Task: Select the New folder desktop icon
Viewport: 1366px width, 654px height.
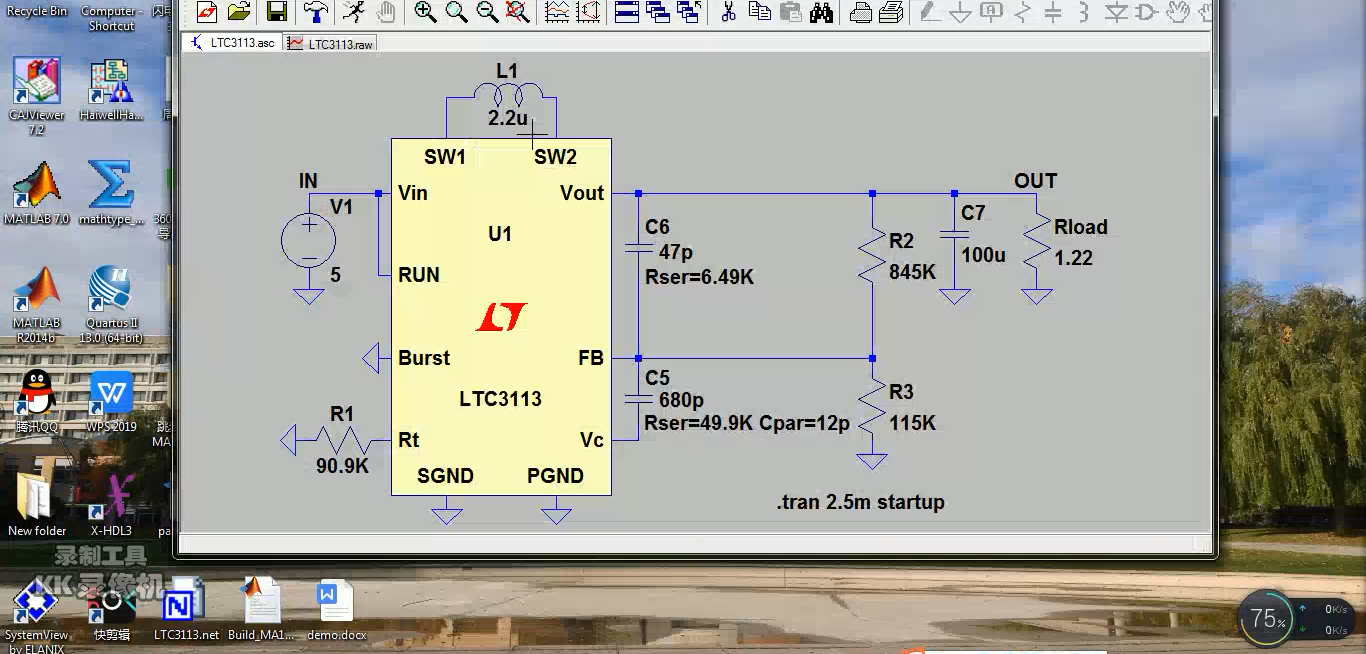Action: [37, 505]
